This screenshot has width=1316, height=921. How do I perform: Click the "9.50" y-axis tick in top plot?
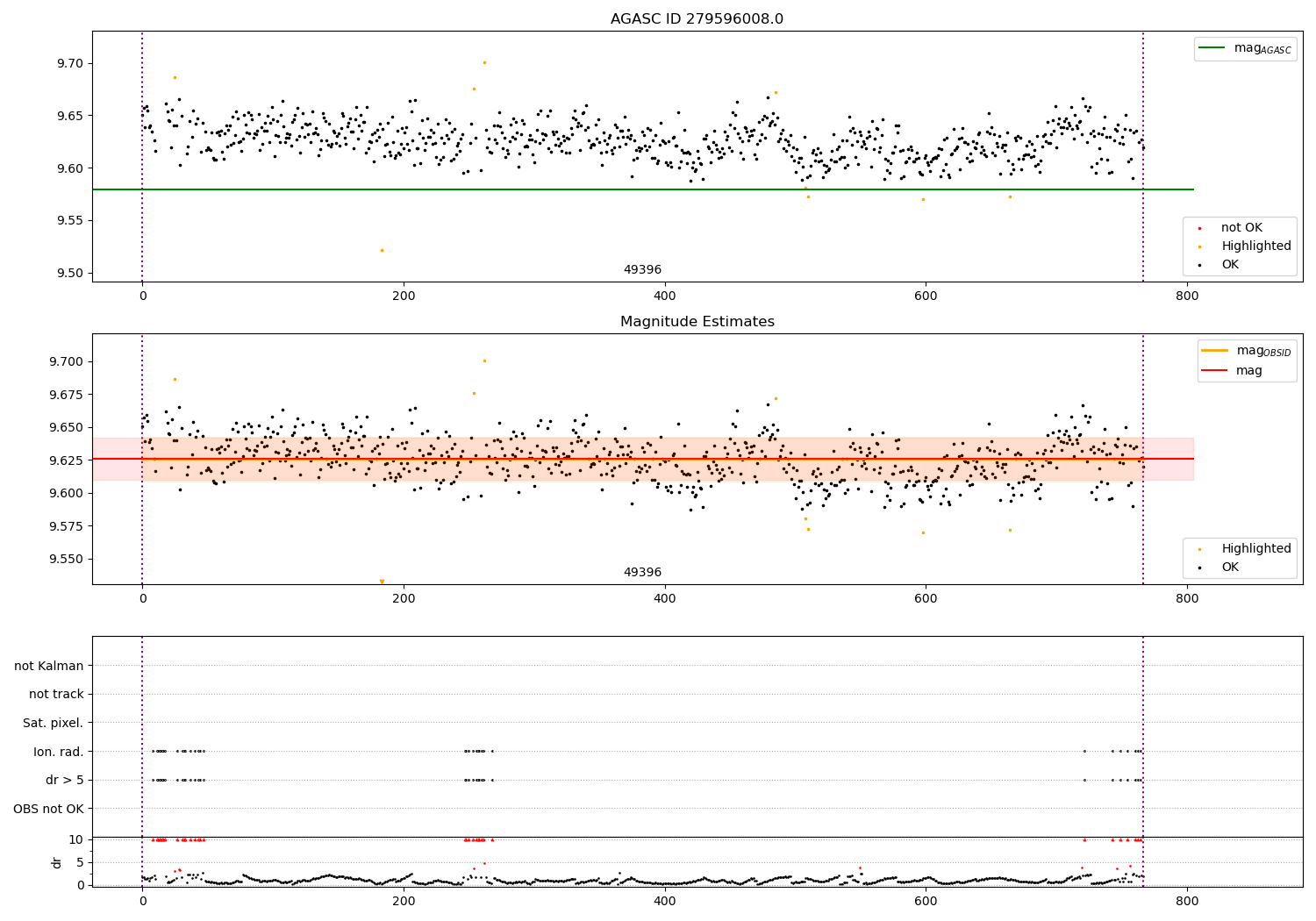coord(71,274)
